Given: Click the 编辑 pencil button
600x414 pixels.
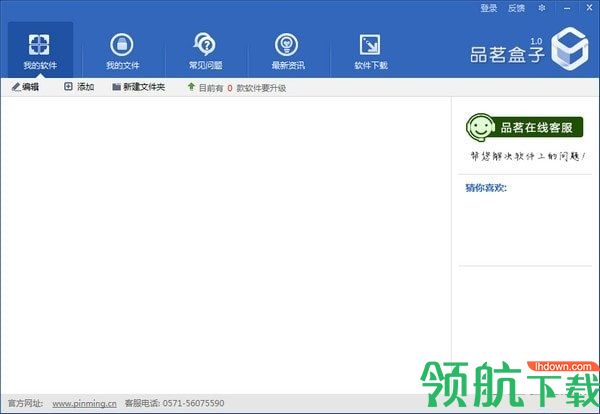Looking at the screenshot, I should click(25, 87).
